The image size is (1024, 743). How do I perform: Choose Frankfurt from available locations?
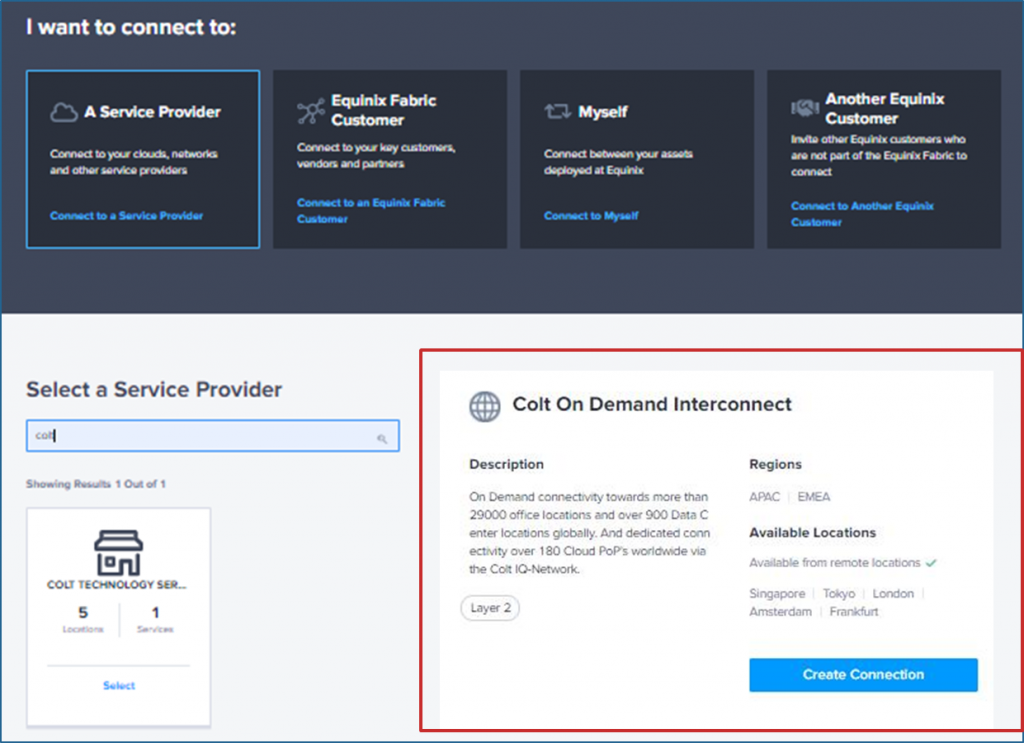pos(854,612)
